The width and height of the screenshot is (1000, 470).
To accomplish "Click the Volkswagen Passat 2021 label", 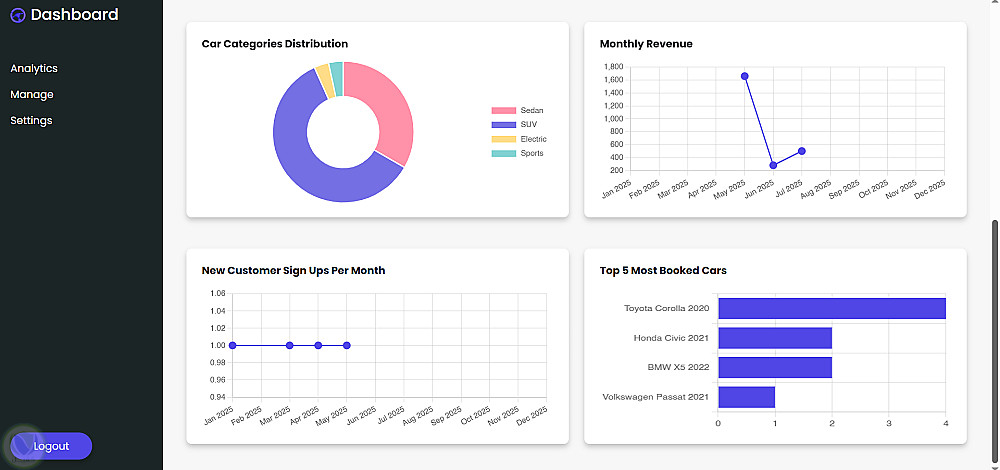I will [656, 397].
